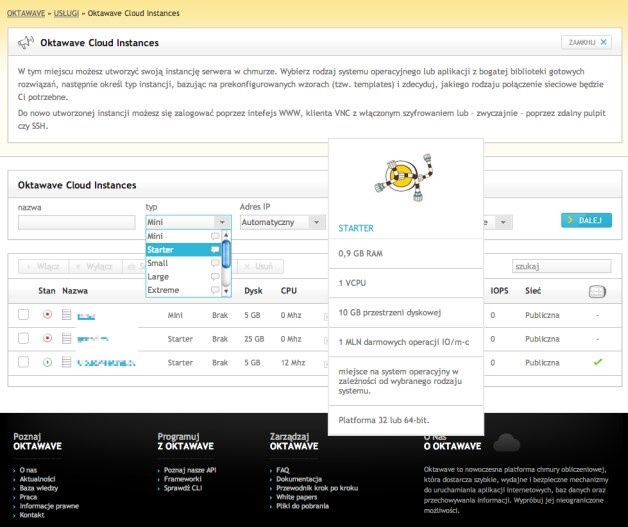Click the DALEJ button

586,220
